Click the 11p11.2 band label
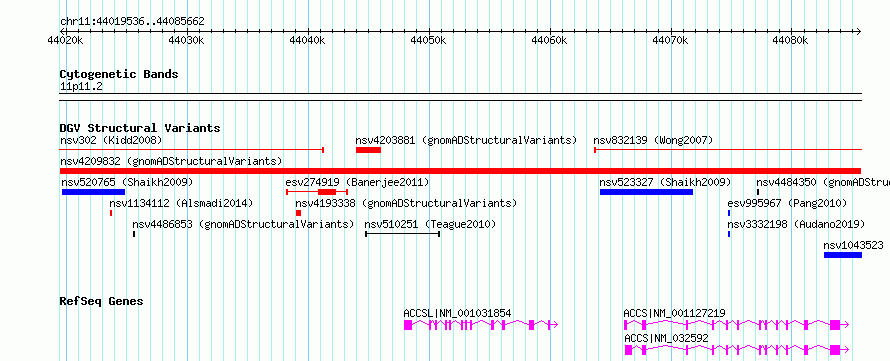This screenshot has width=890, height=361. pos(82,86)
